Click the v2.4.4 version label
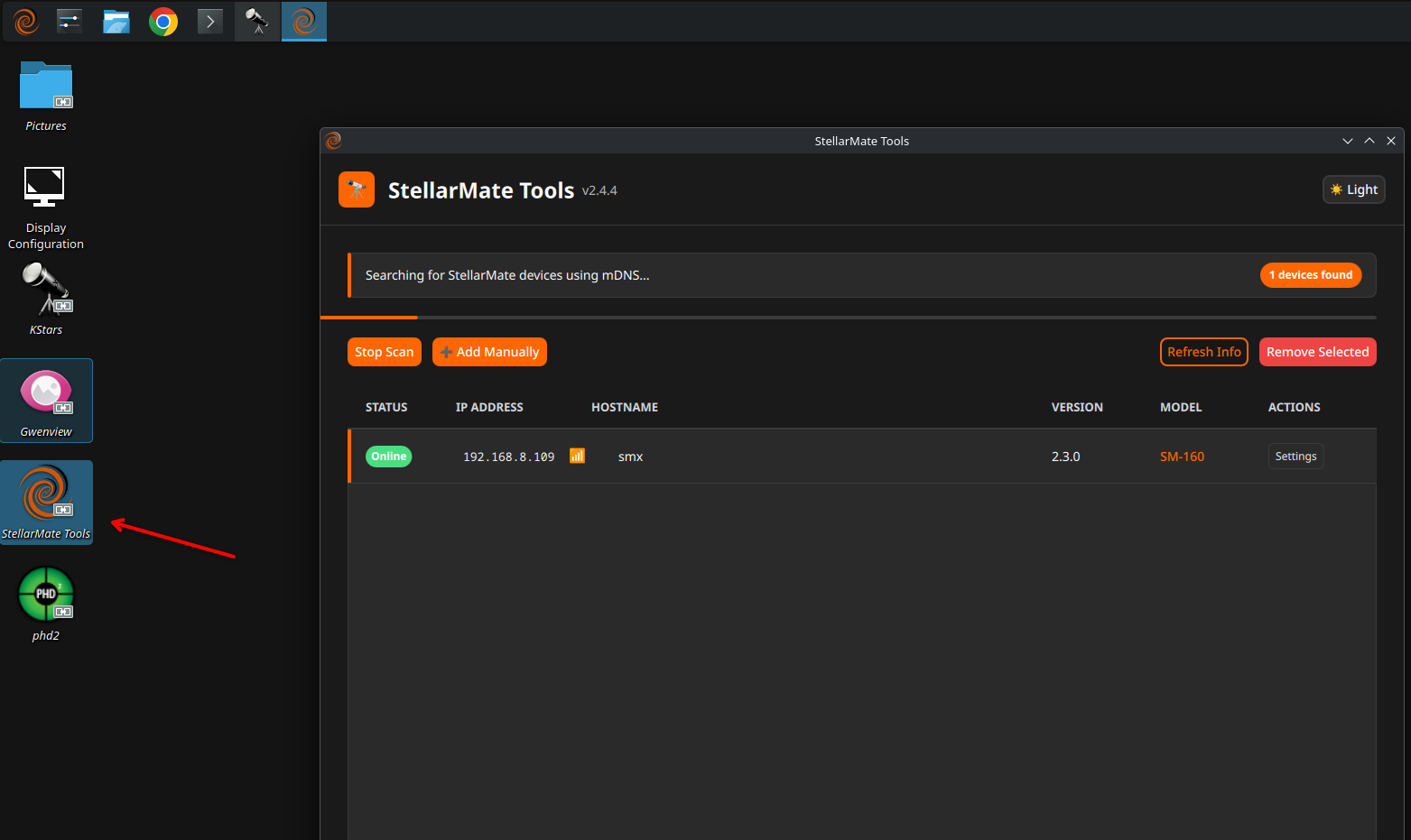1411x840 pixels. pos(599,190)
